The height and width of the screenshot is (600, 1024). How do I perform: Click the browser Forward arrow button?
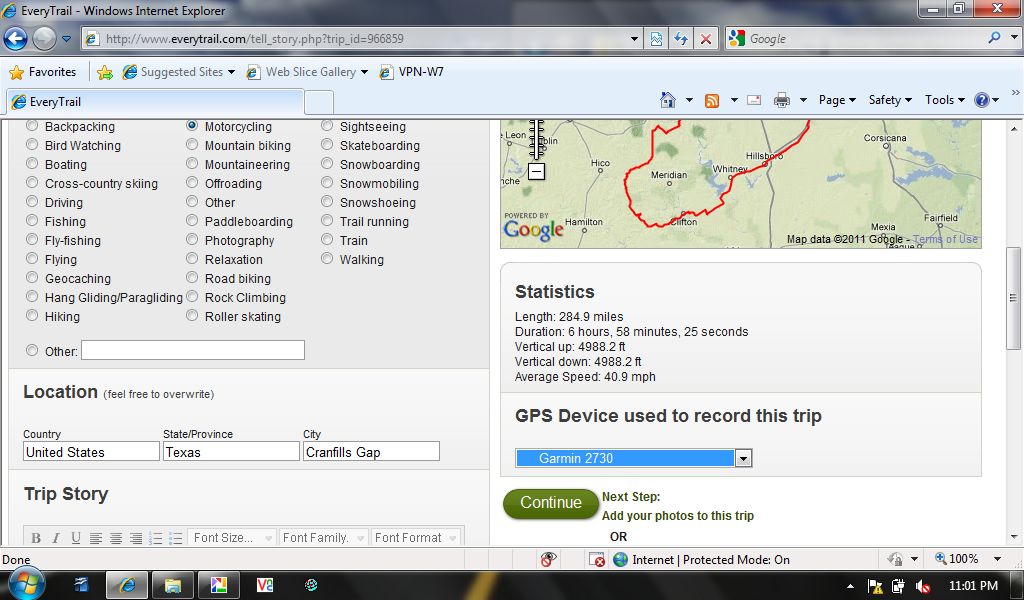point(44,39)
